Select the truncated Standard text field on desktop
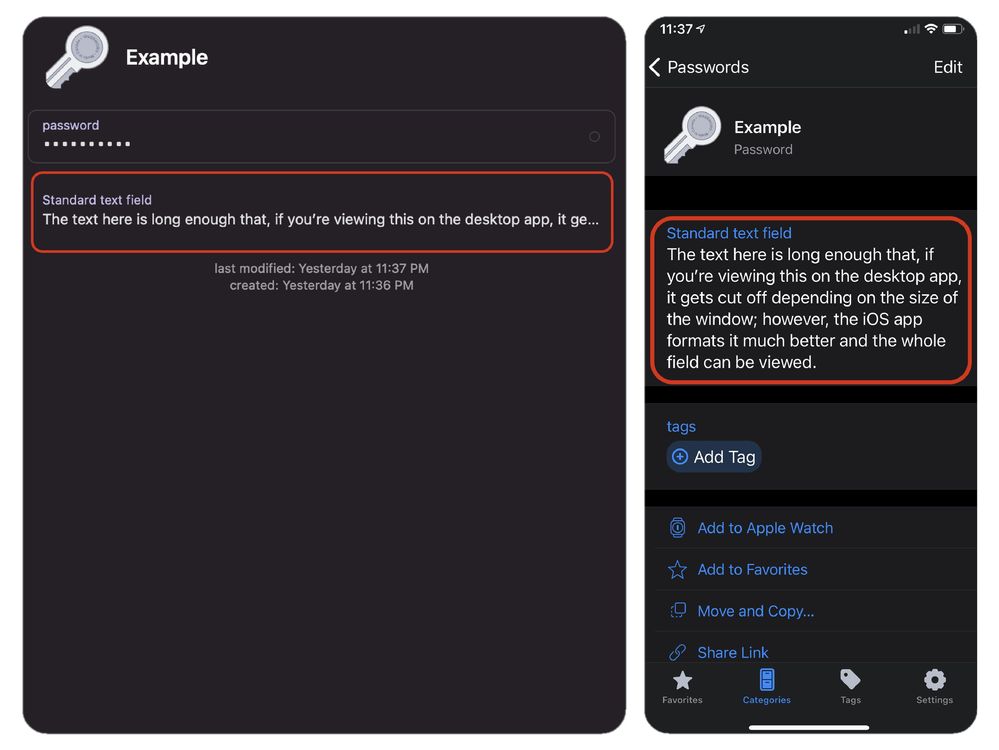 321,212
